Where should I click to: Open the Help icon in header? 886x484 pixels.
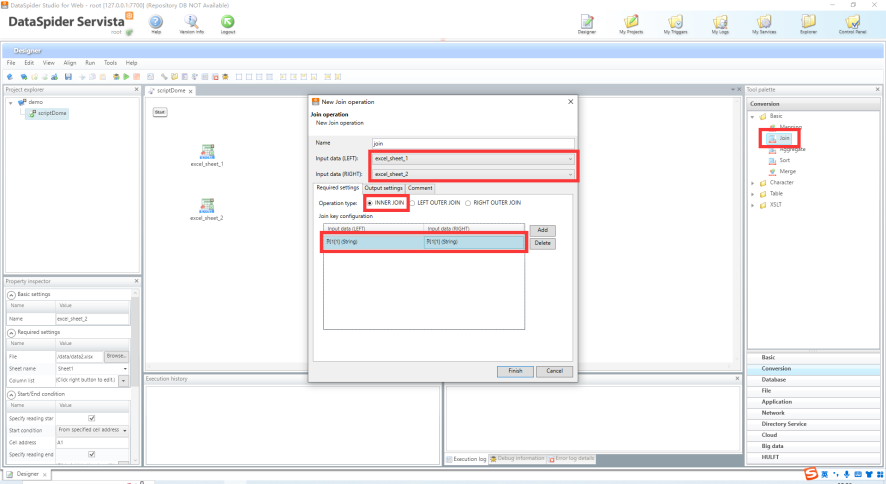pos(156,22)
